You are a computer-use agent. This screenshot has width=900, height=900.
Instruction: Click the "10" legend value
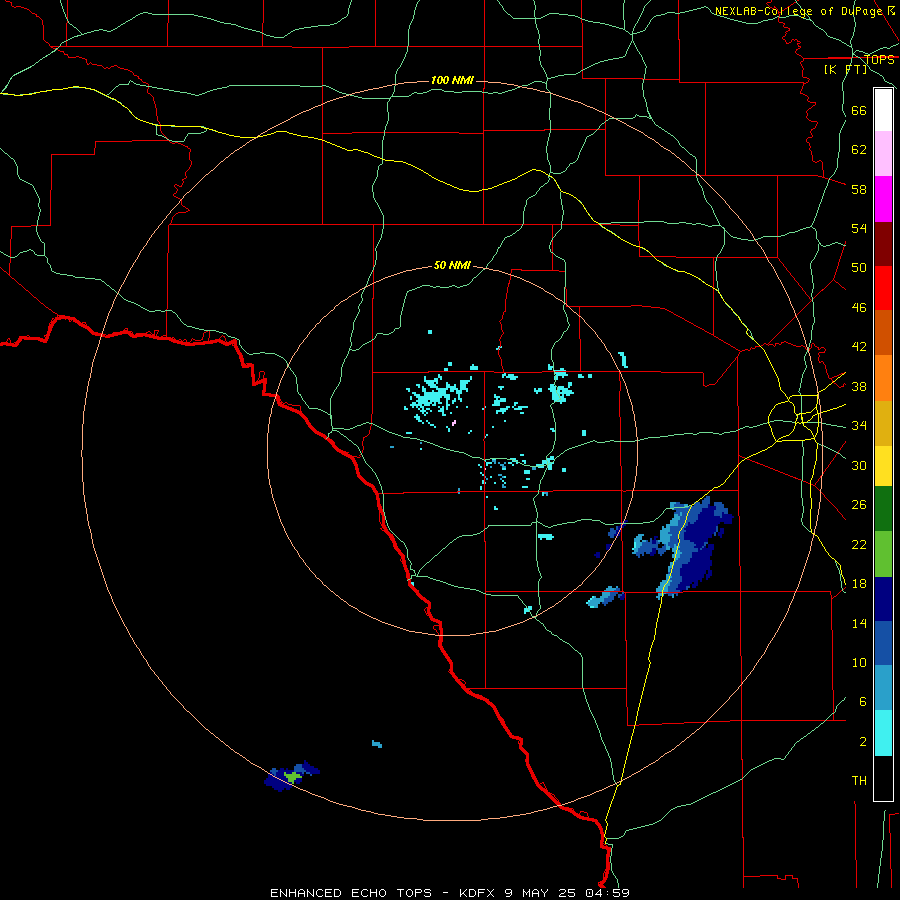(x=859, y=662)
